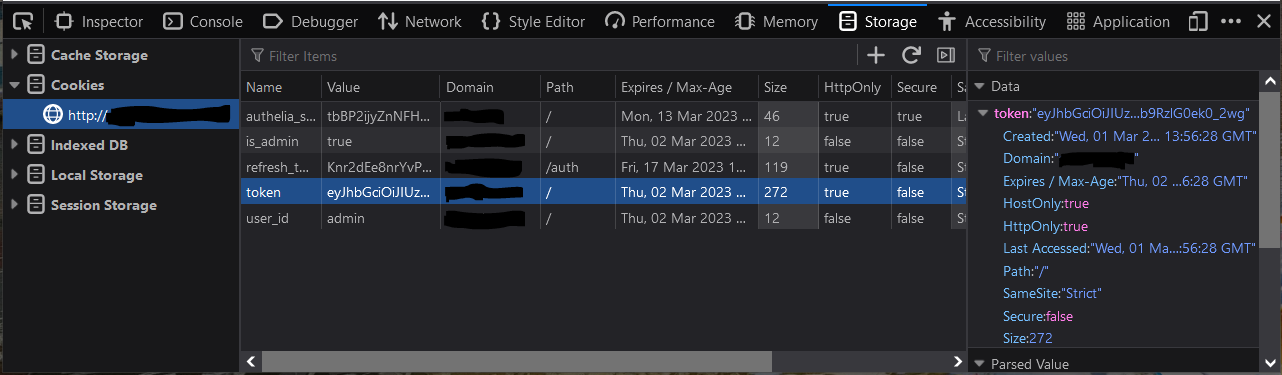This screenshot has width=1282, height=375.
Task: Switch to the Network tab
Action: click(419, 21)
